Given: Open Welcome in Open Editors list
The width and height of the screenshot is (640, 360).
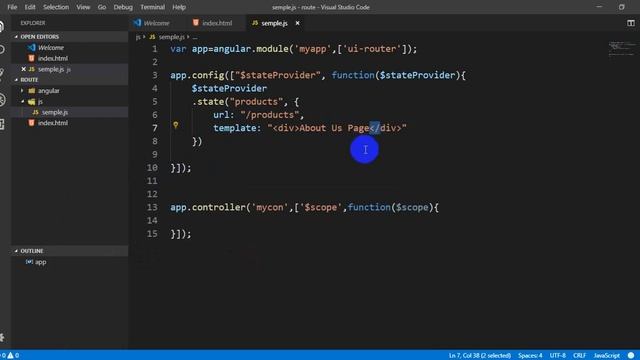Looking at the screenshot, I should click(x=51, y=47).
